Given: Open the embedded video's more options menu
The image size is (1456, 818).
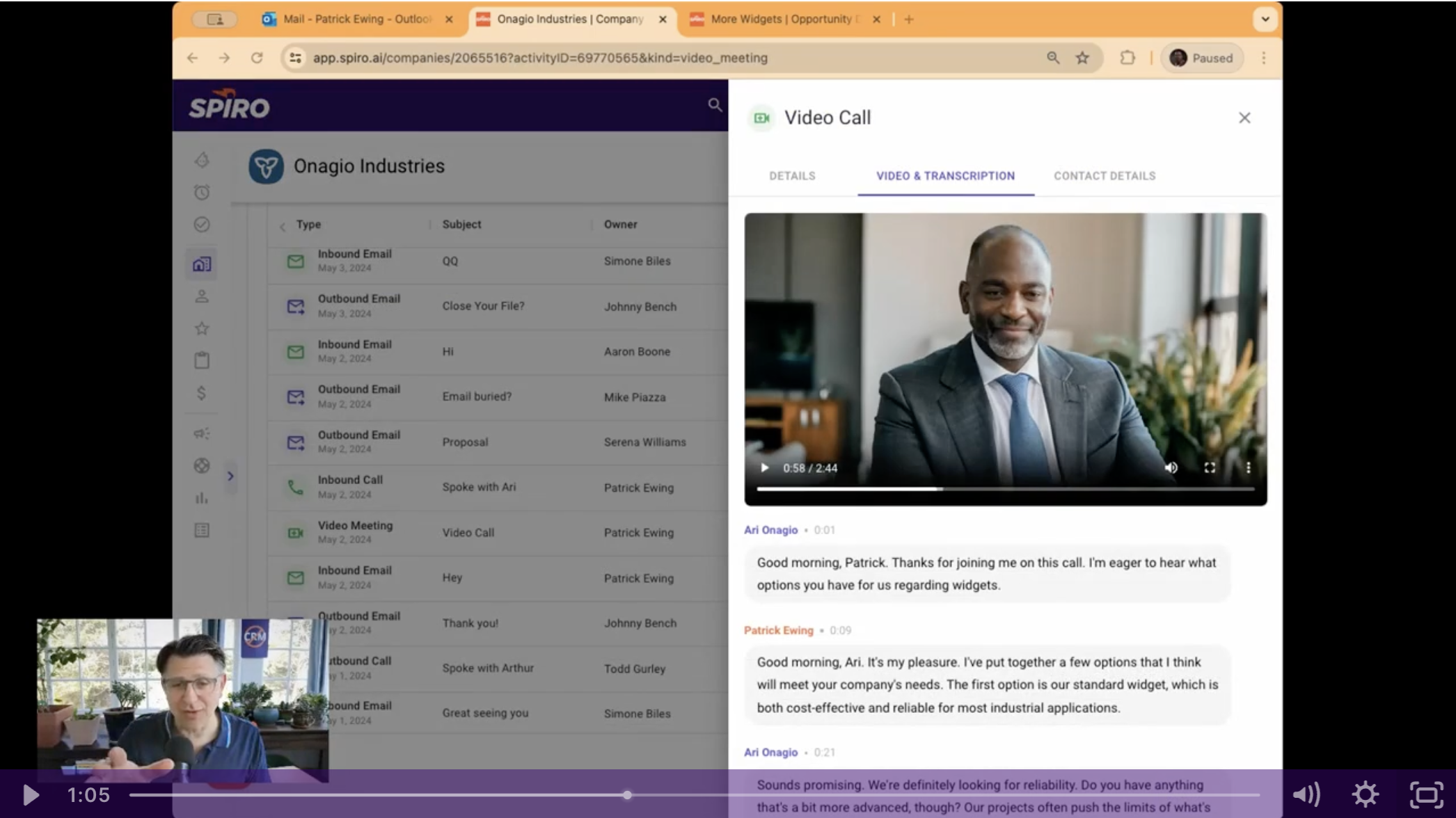Looking at the screenshot, I should 1248,468.
